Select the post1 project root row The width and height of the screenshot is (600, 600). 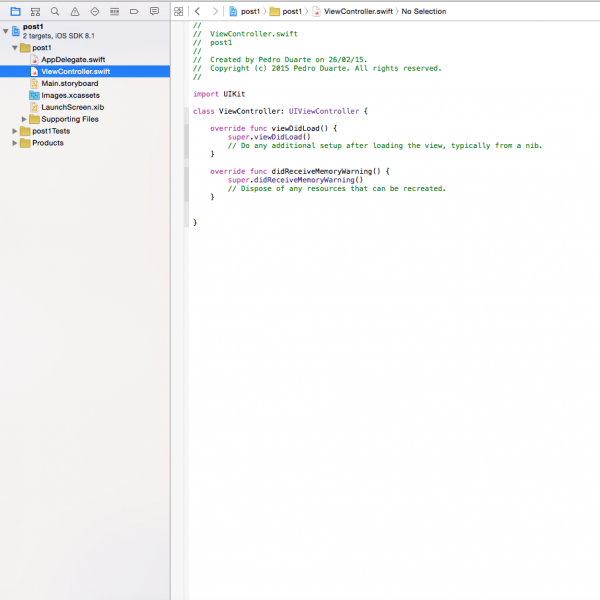pos(85,31)
